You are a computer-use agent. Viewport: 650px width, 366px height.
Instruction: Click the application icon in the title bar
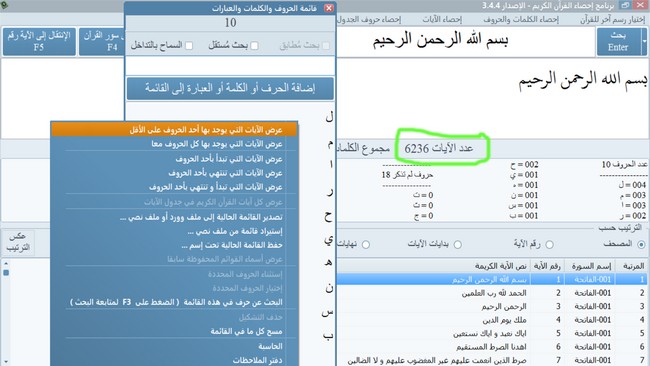coord(4,5)
